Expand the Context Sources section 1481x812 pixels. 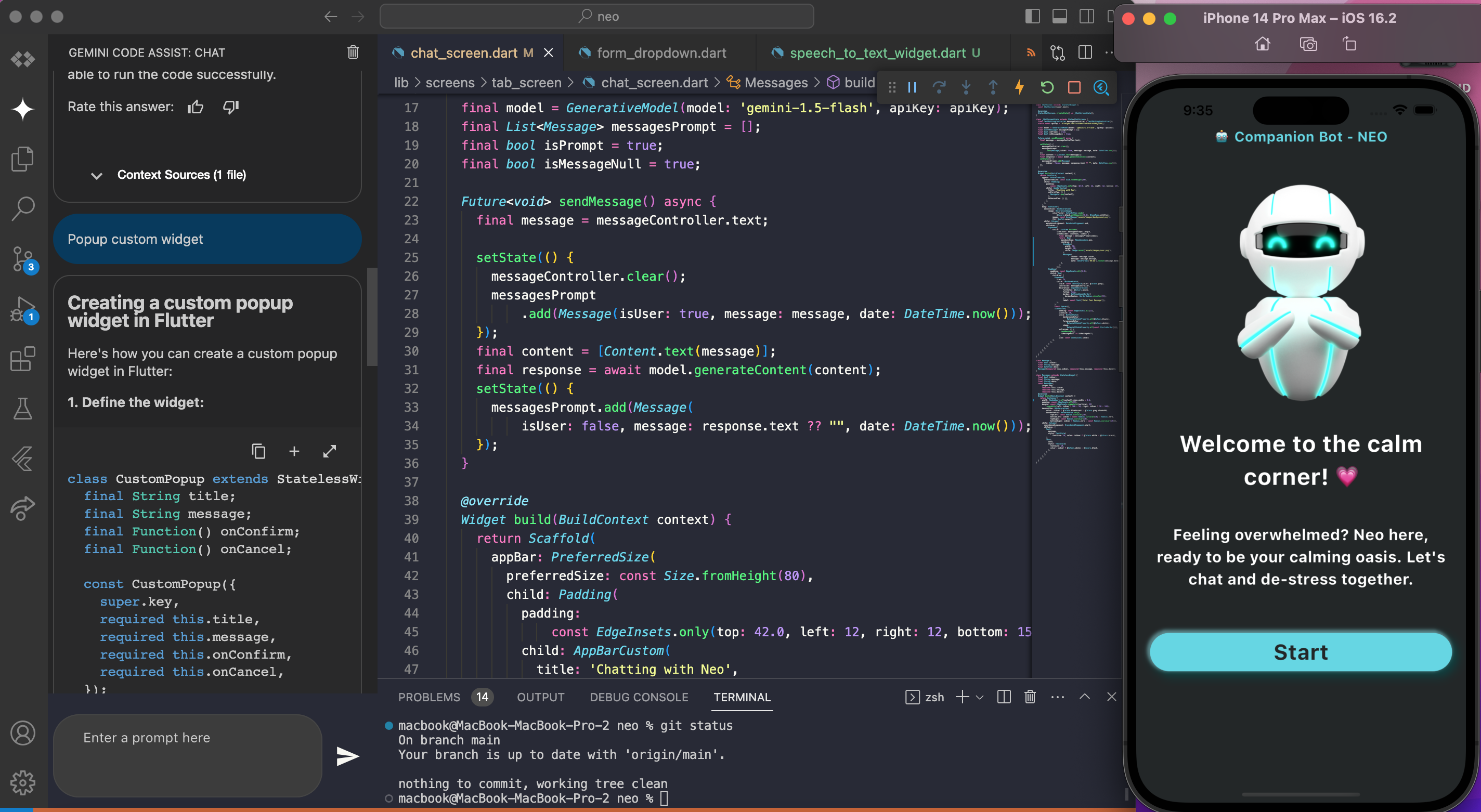click(x=97, y=175)
